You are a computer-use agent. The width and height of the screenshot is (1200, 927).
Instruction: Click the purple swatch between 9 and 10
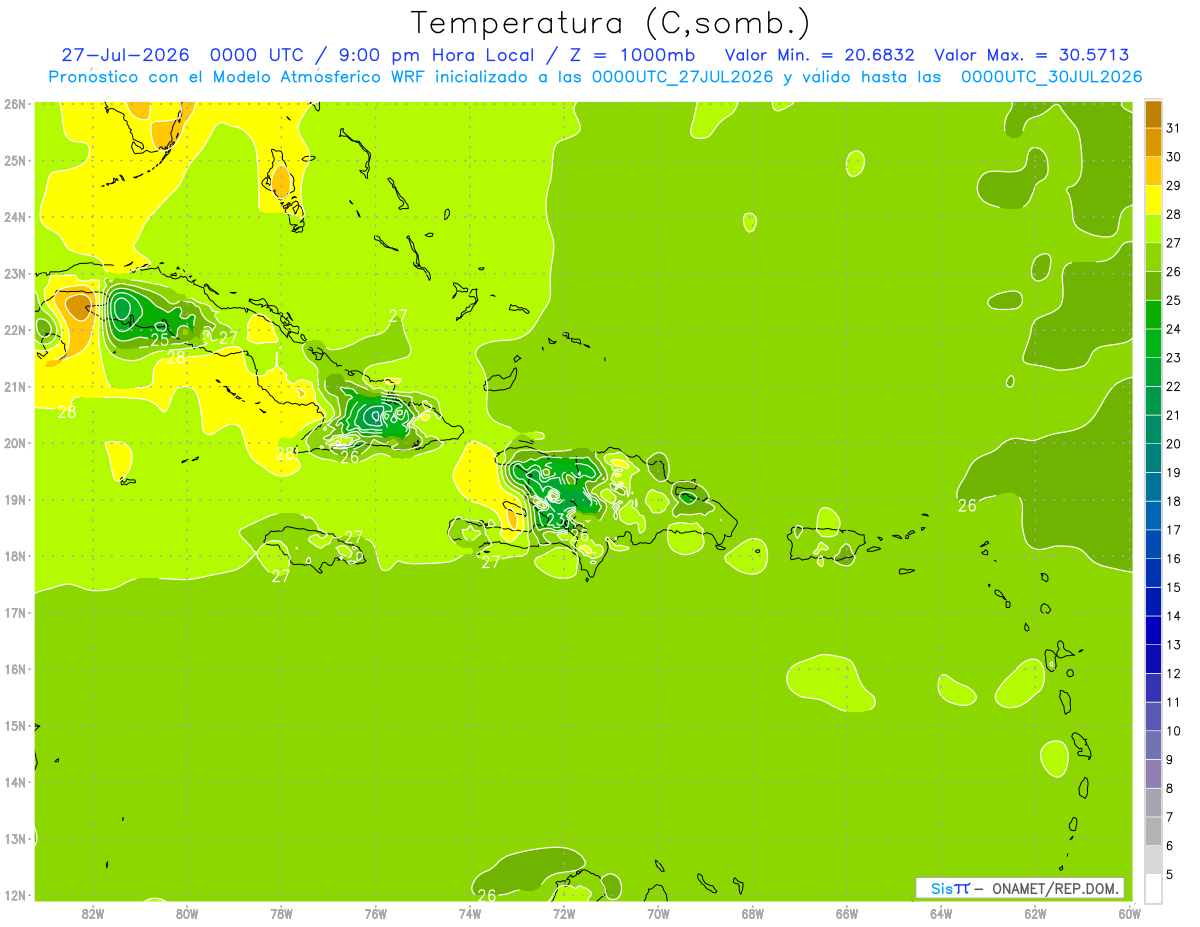point(1153,745)
